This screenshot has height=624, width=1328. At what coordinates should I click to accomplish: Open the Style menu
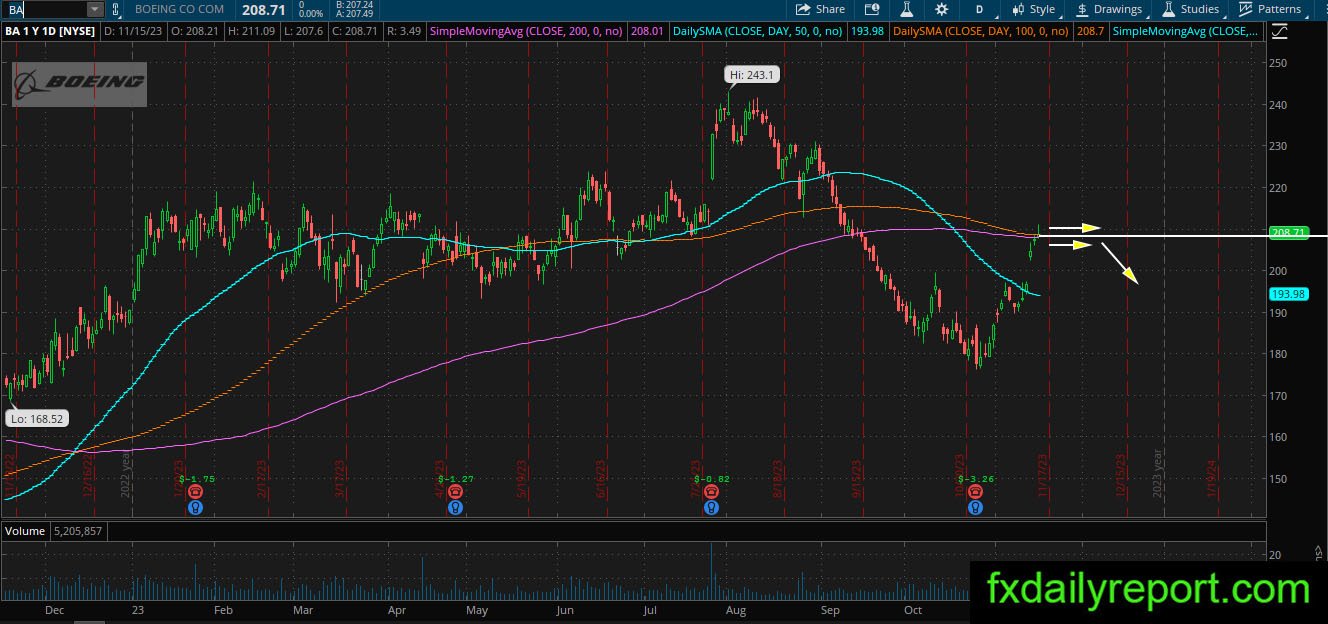pos(1034,9)
